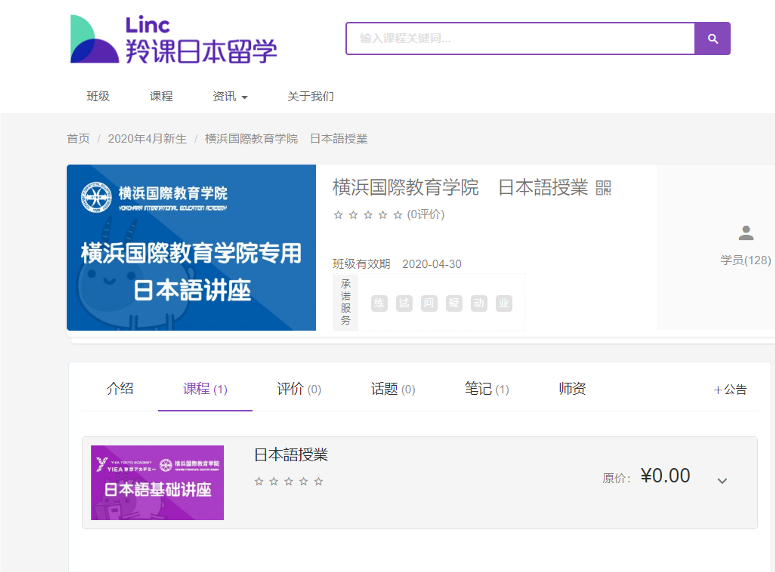Click the ¥0.00 original price text
The height and width of the screenshot is (572, 775).
pyautogui.click(x=665, y=476)
